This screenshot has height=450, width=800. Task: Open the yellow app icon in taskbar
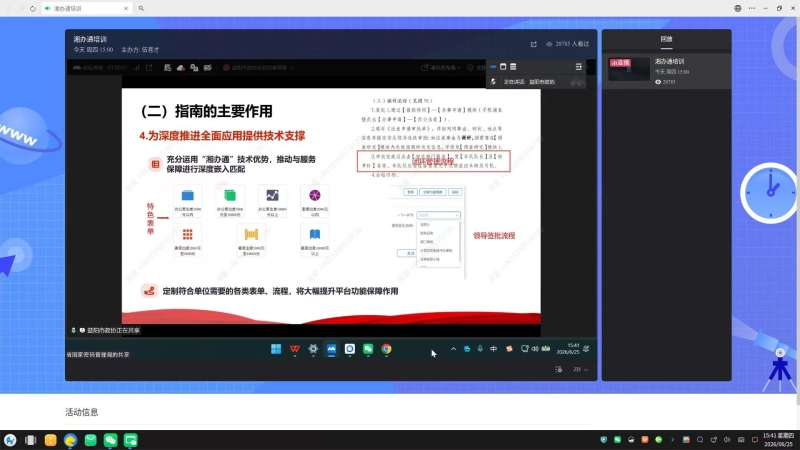click(x=51, y=440)
